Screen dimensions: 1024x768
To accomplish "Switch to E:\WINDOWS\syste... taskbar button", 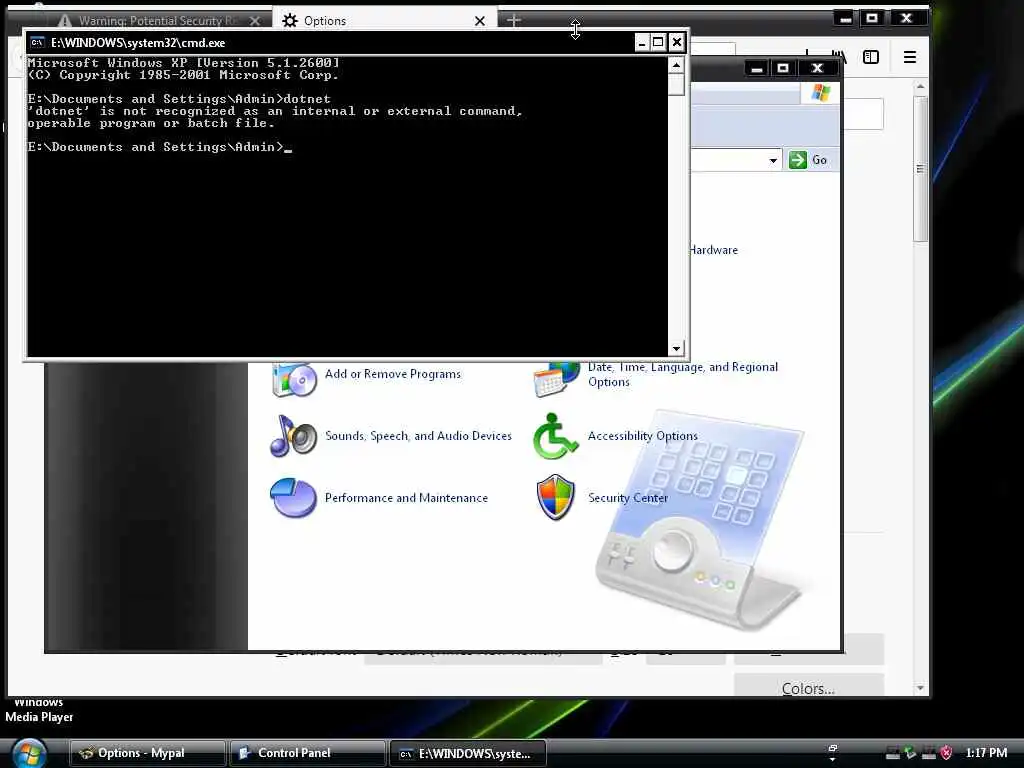I will coord(468,753).
